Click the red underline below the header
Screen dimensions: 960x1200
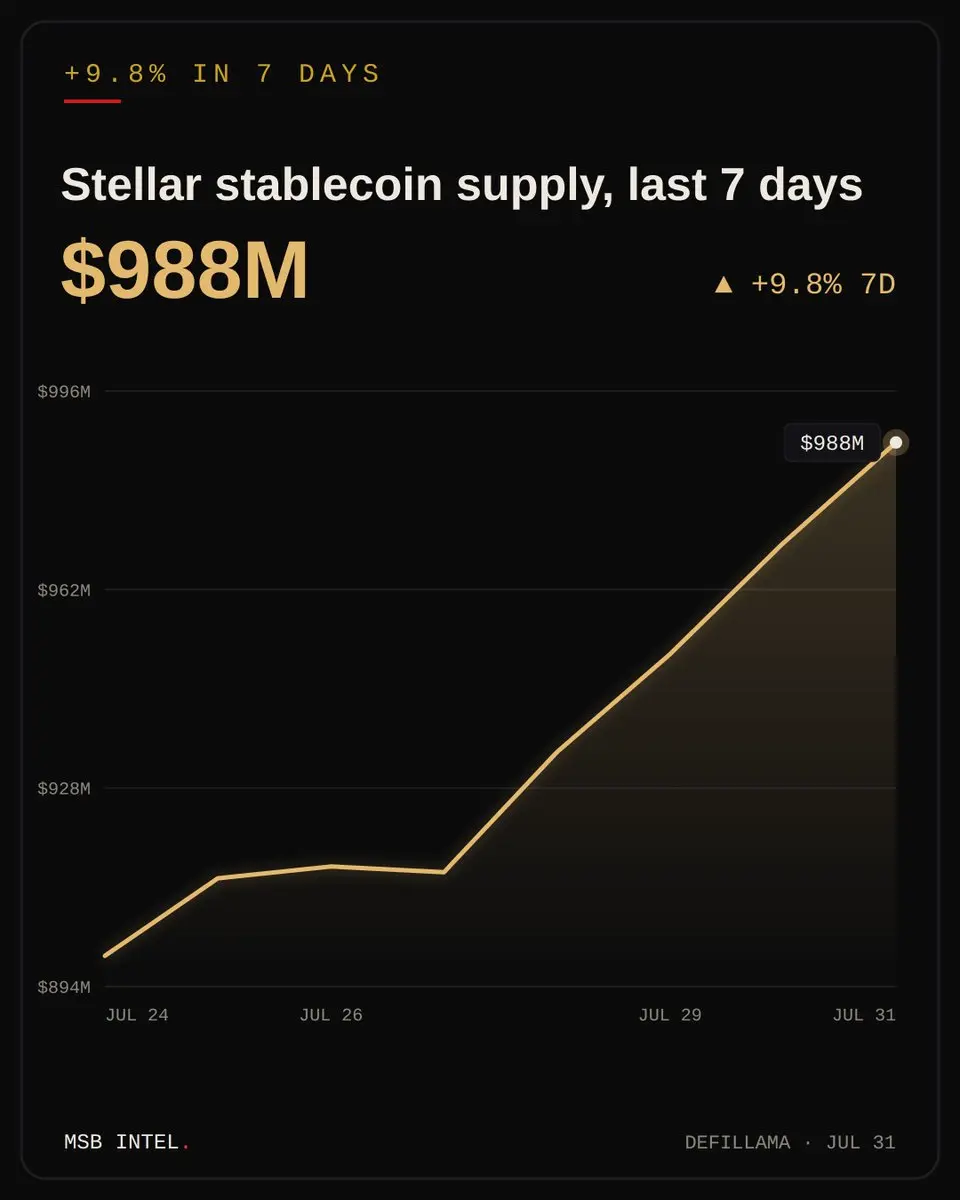pos(92,101)
